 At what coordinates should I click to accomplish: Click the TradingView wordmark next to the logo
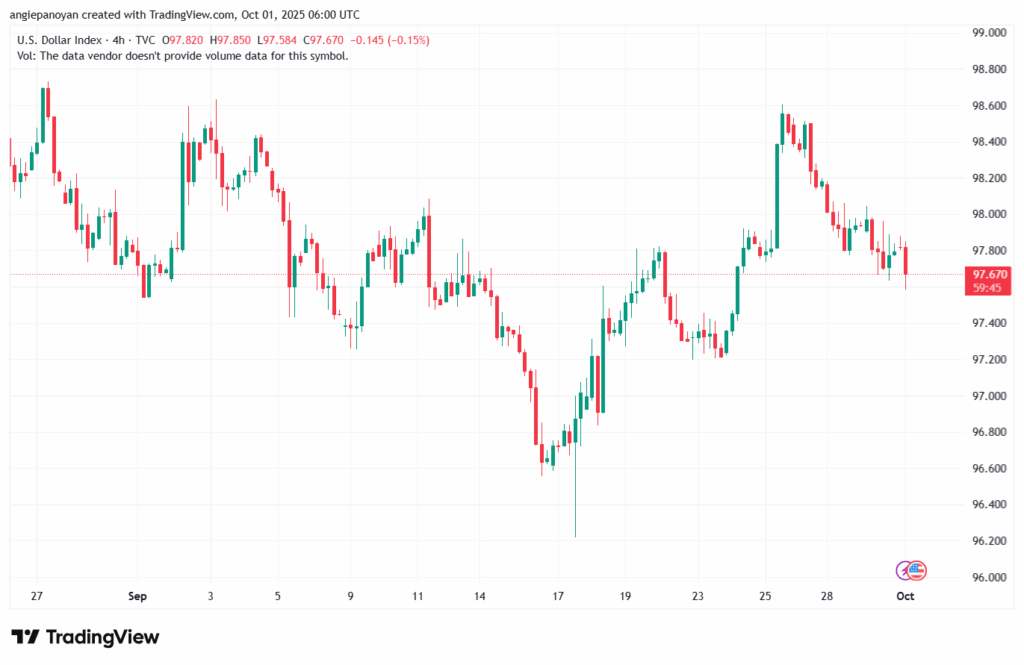click(105, 637)
